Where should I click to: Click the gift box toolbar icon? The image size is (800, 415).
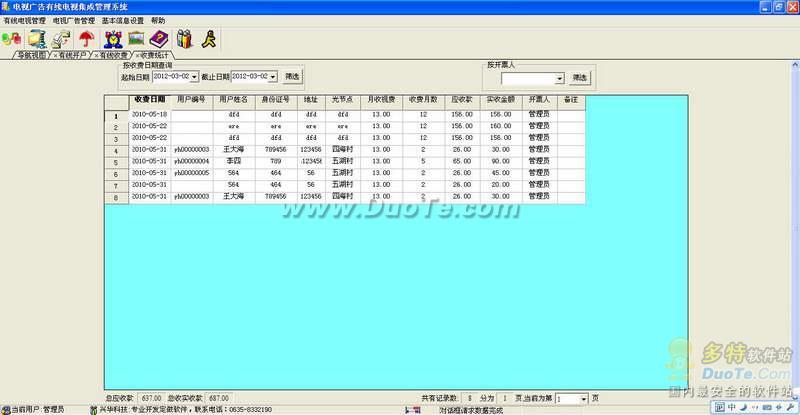[x=184, y=39]
